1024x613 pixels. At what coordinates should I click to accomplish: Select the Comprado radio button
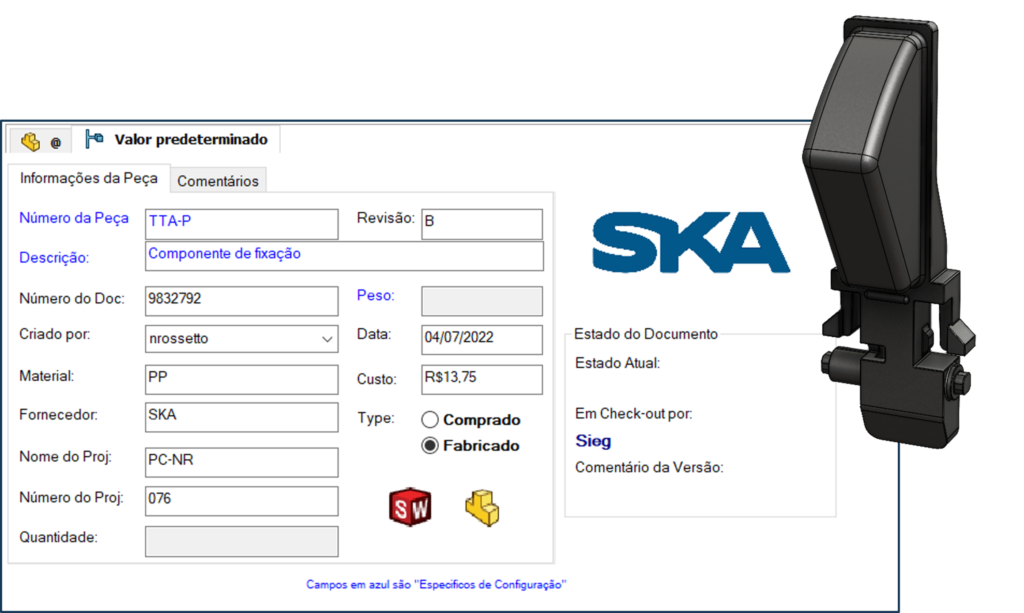click(430, 420)
